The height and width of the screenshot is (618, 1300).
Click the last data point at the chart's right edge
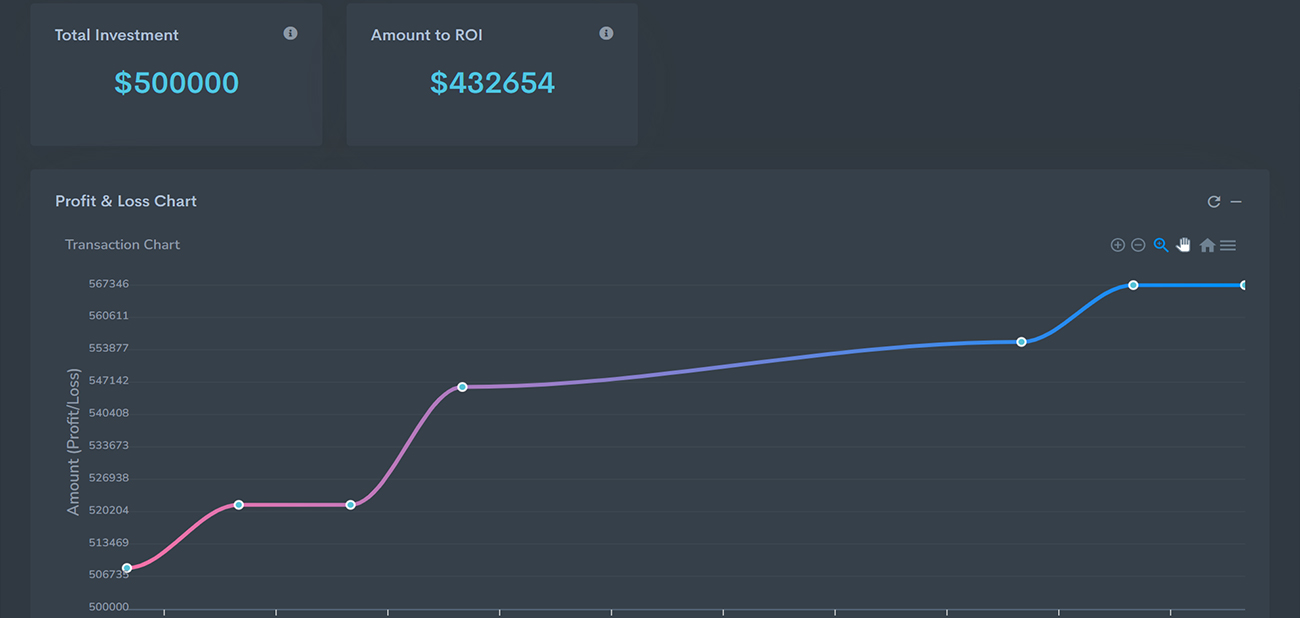(x=1243, y=285)
